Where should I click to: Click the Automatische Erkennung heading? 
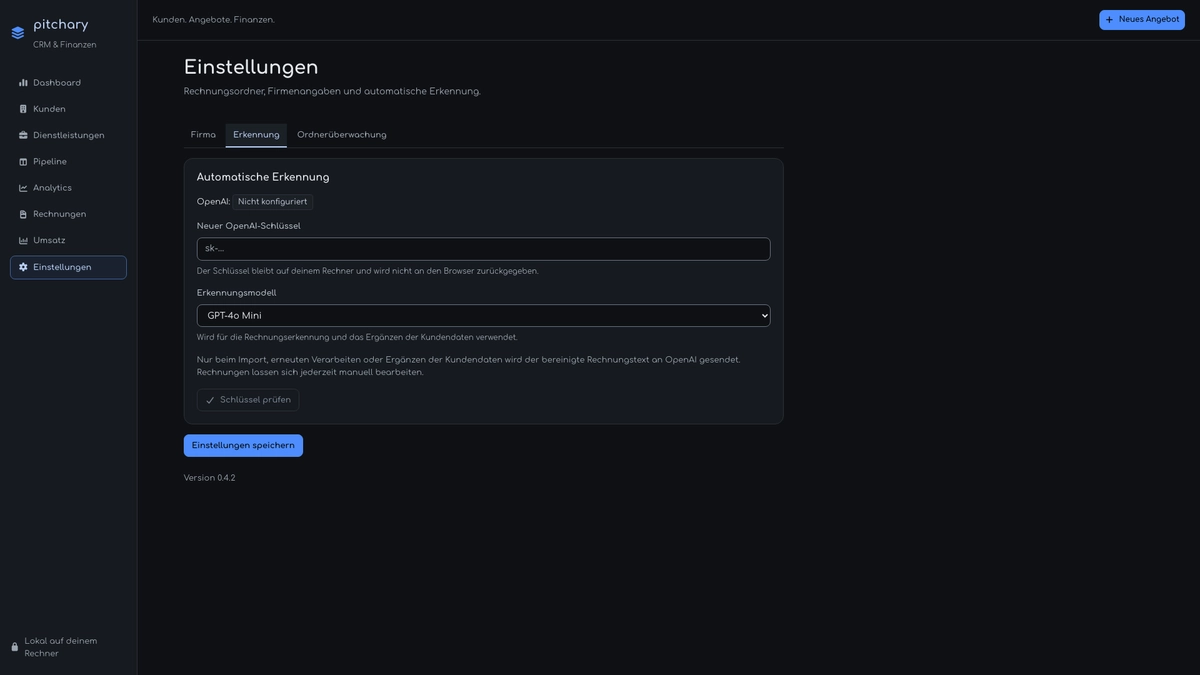[x=263, y=178]
